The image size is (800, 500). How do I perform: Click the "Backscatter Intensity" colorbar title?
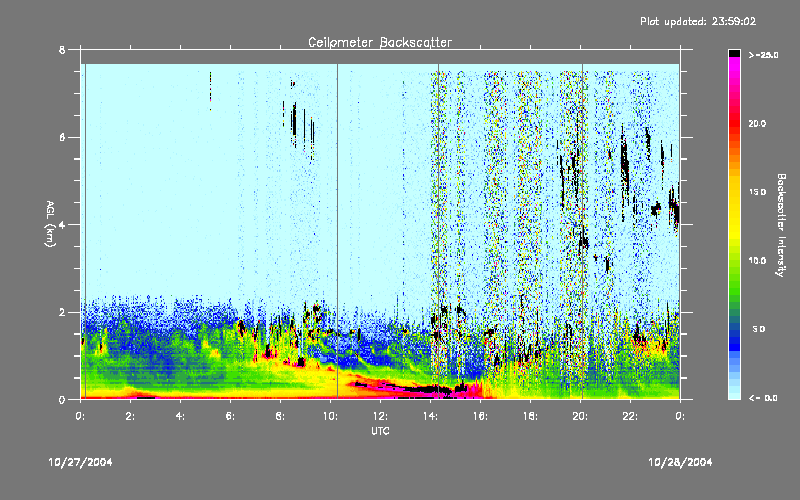click(781, 225)
